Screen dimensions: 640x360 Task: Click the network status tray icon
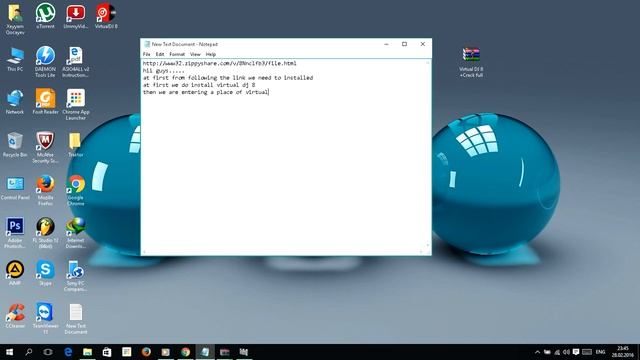point(557,352)
